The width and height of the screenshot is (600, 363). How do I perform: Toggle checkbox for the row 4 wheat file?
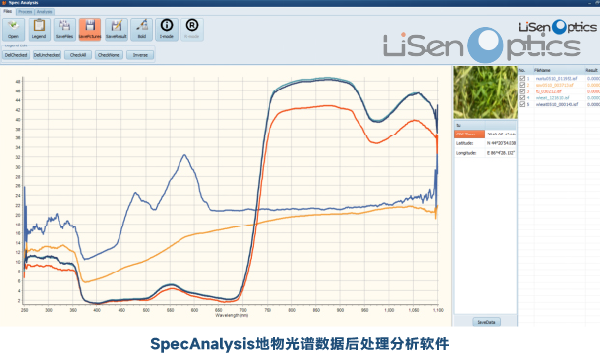[x=522, y=98]
